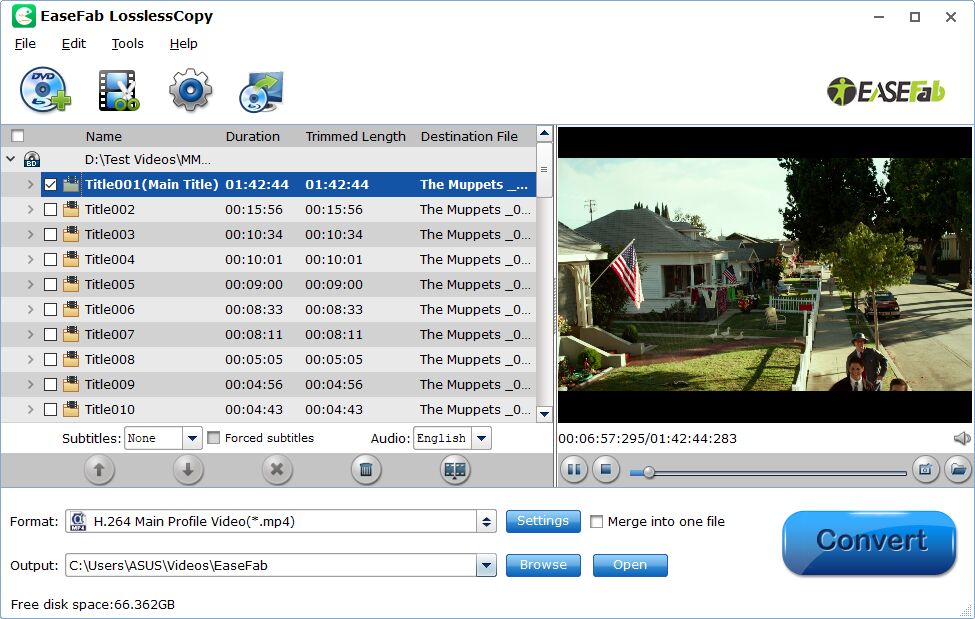Click the EaseFab LosslessCopy app icon
This screenshot has height=619, width=975.
24,16
